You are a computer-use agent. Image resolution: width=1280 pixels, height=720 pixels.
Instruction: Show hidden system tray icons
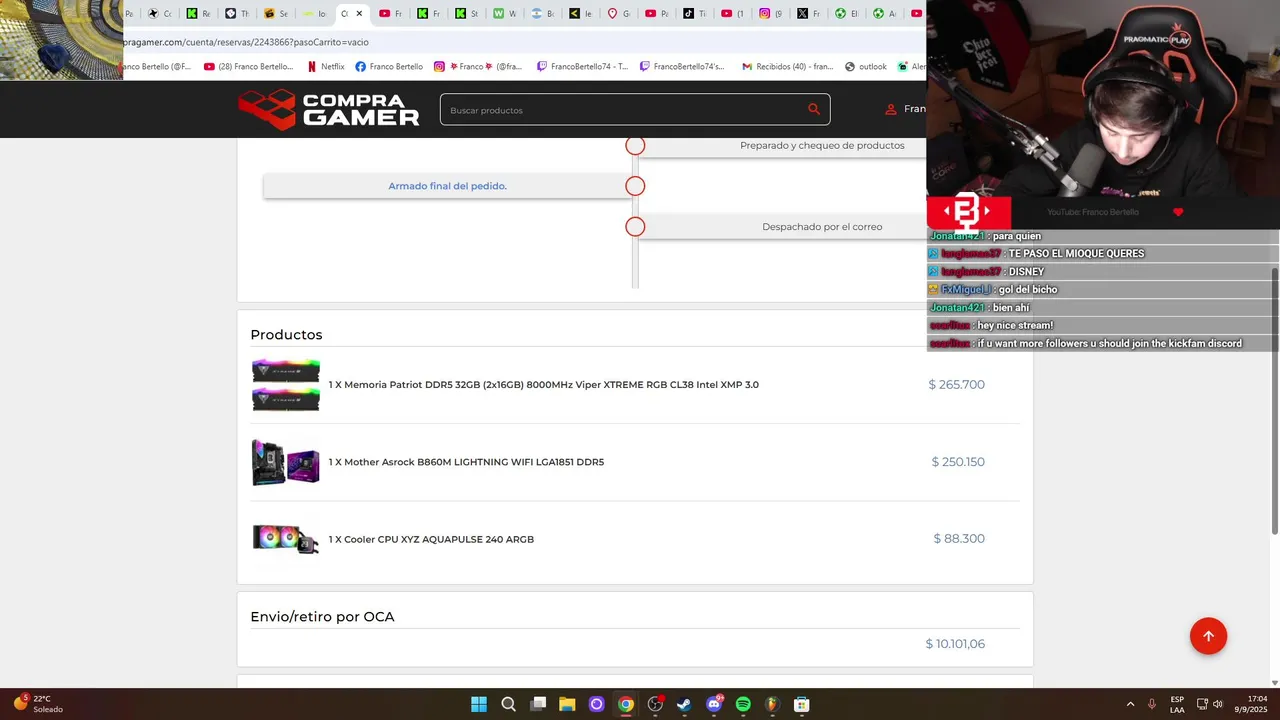pyautogui.click(x=1130, y=704)
